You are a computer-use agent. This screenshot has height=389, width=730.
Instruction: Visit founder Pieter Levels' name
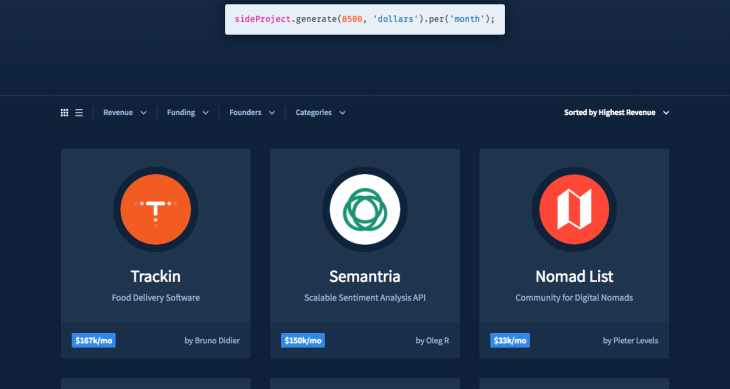636,341
